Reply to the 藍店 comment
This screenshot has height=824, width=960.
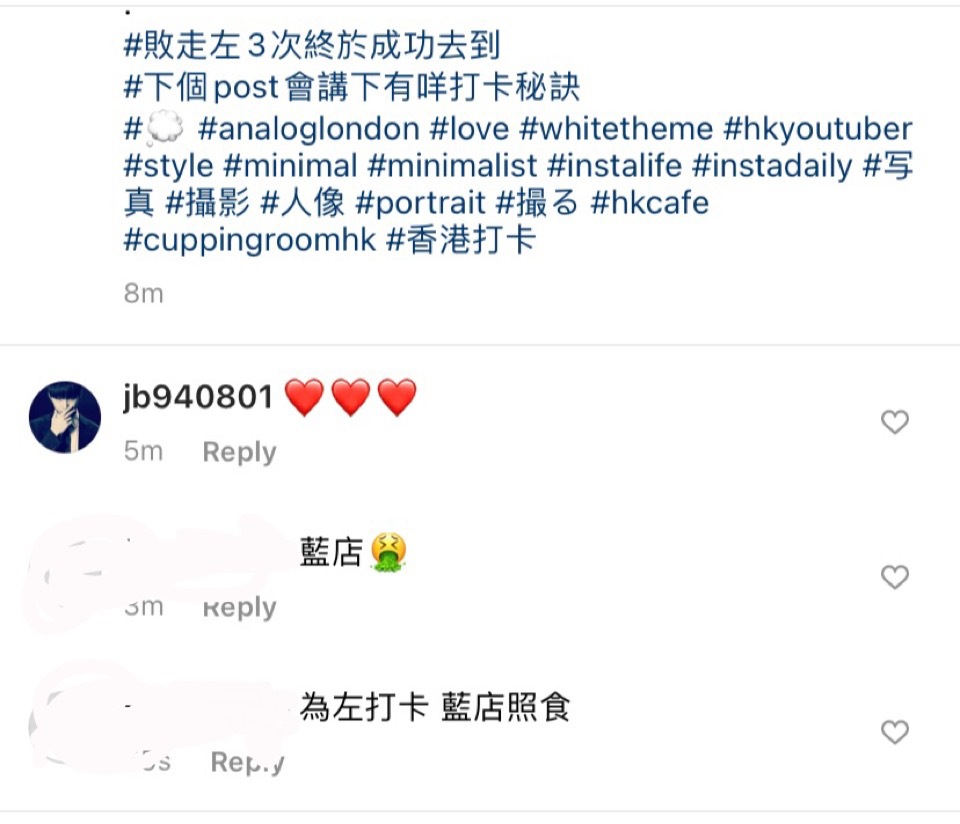[239, 607]
